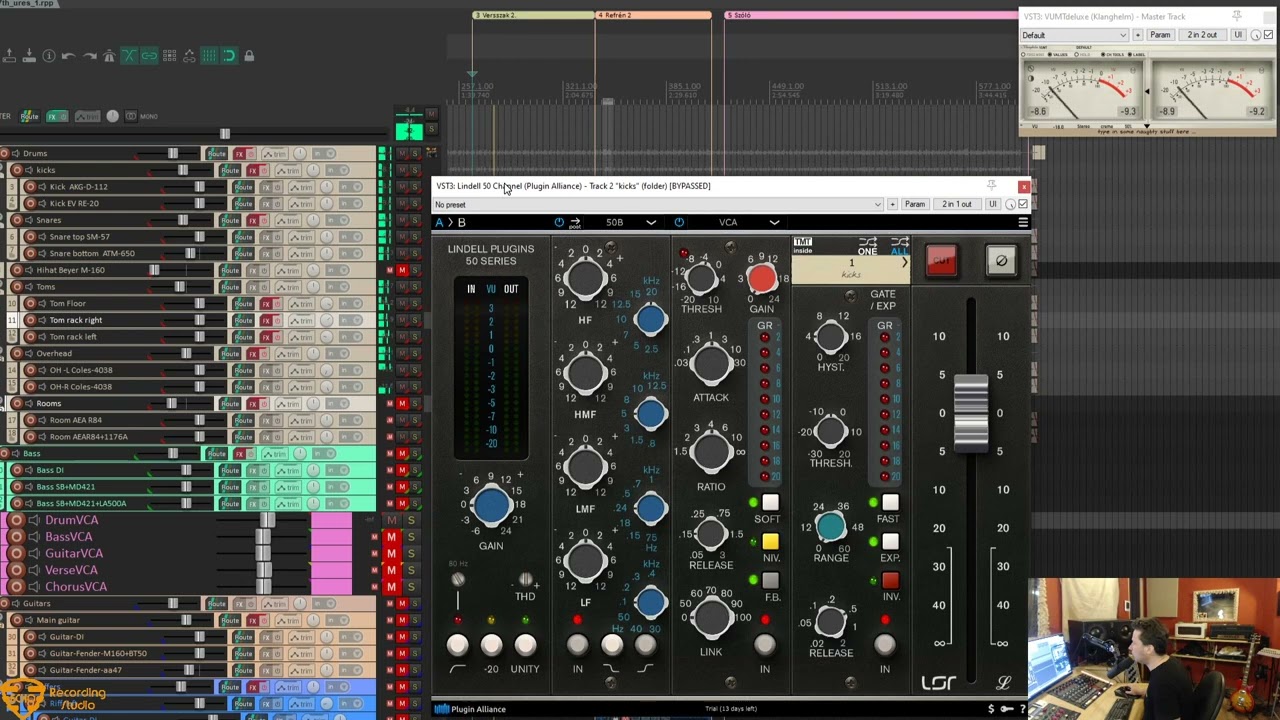Toggle the gate EXP. button
This screenshot has width=1280, height=720.
(x=890, y=541)
